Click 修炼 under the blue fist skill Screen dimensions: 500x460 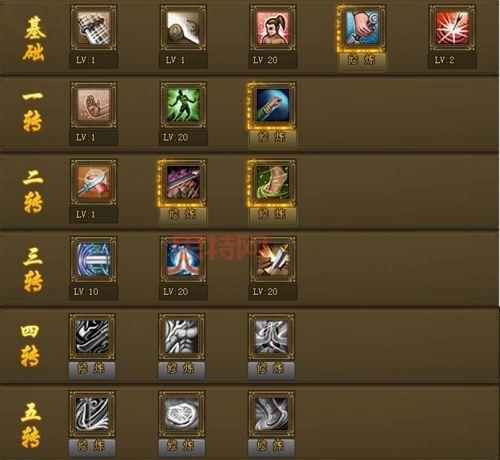click(273, 137)
